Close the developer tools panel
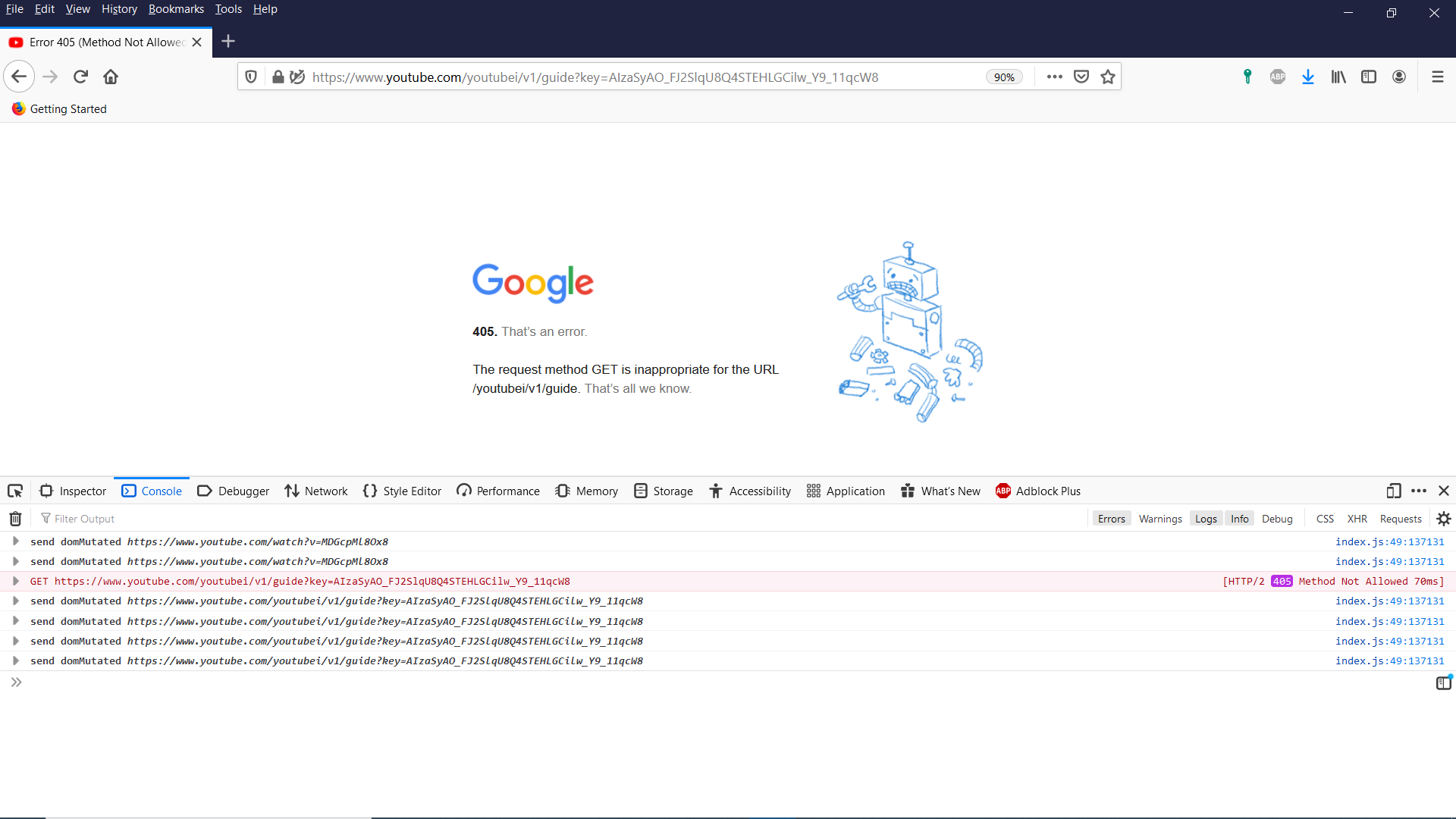1456x819 pixels. [1444, 491]
